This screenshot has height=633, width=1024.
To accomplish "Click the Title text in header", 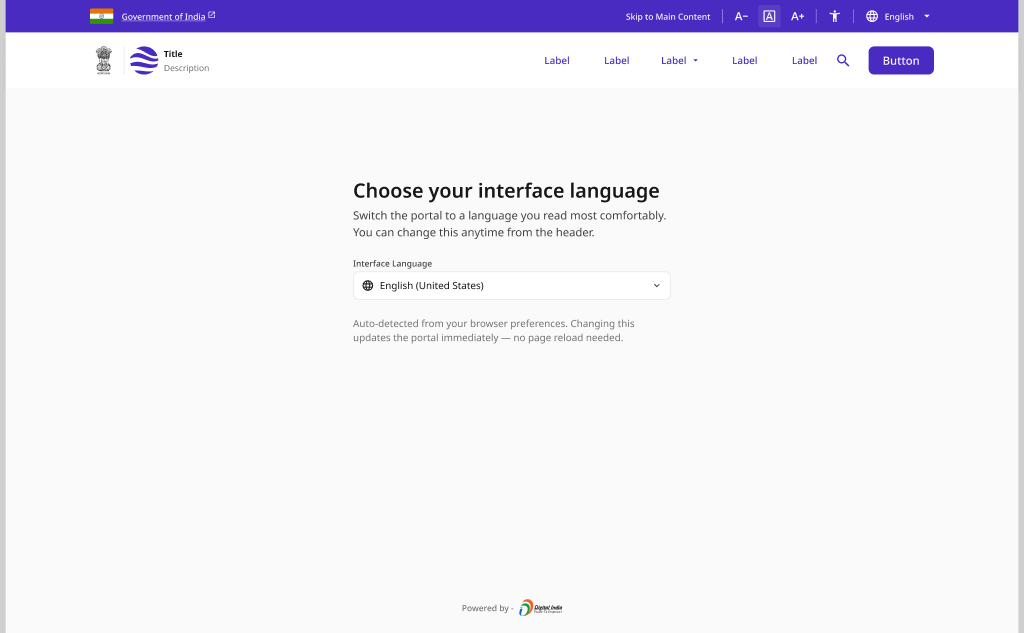I will tap(173, 54).
